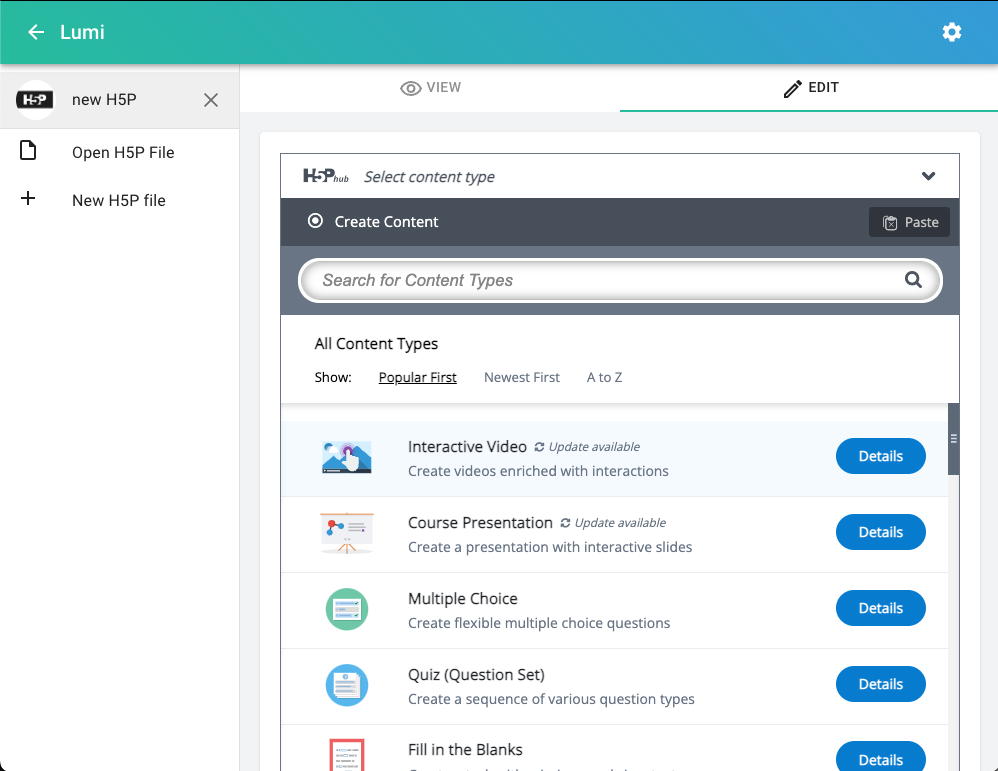The image size is (998, 771).
Task: Switch to the VIEW tab
Action: tap(430, 87)
